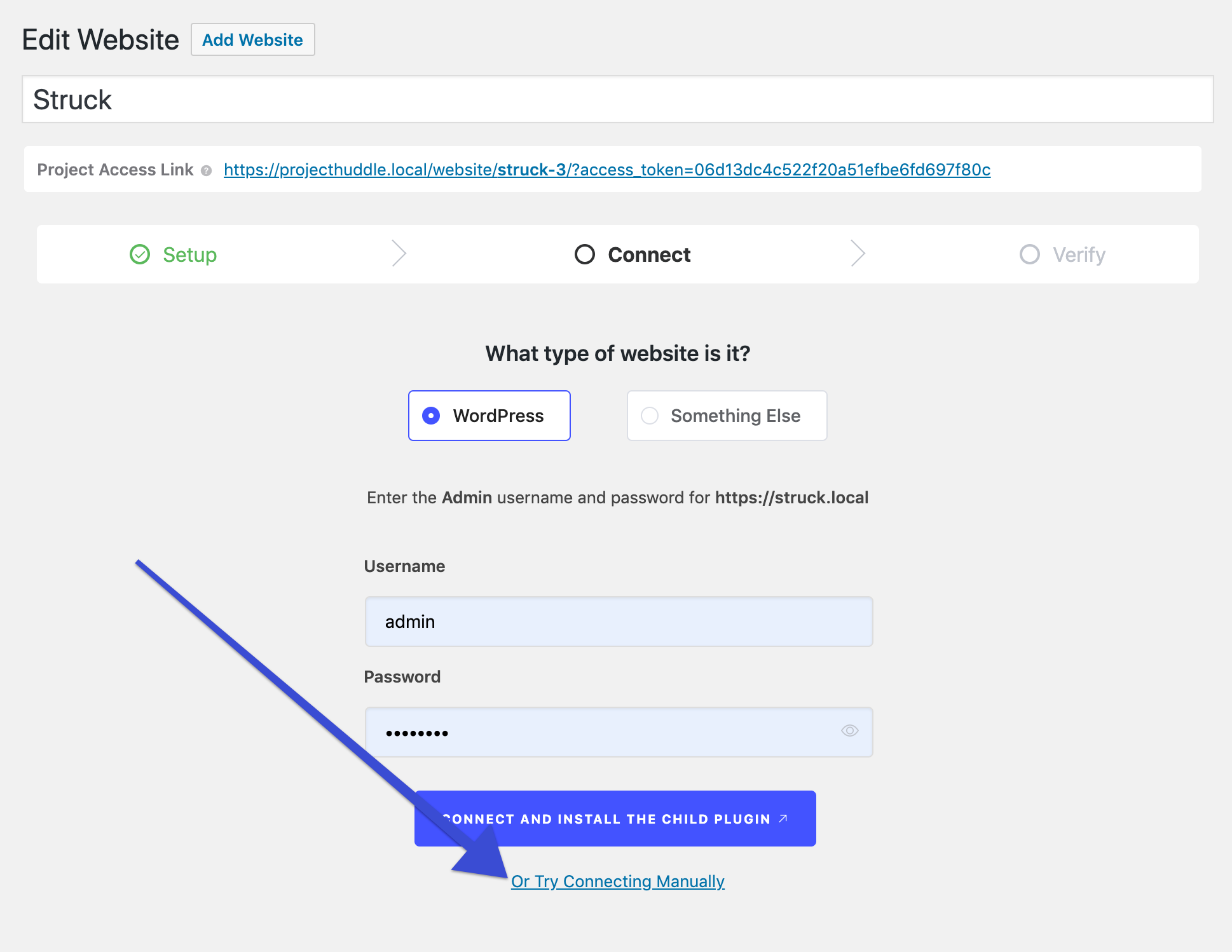The width and height of the screenshot is (1232, 952).
Task: Go to the Verify step
Action: coord(1079,255)
